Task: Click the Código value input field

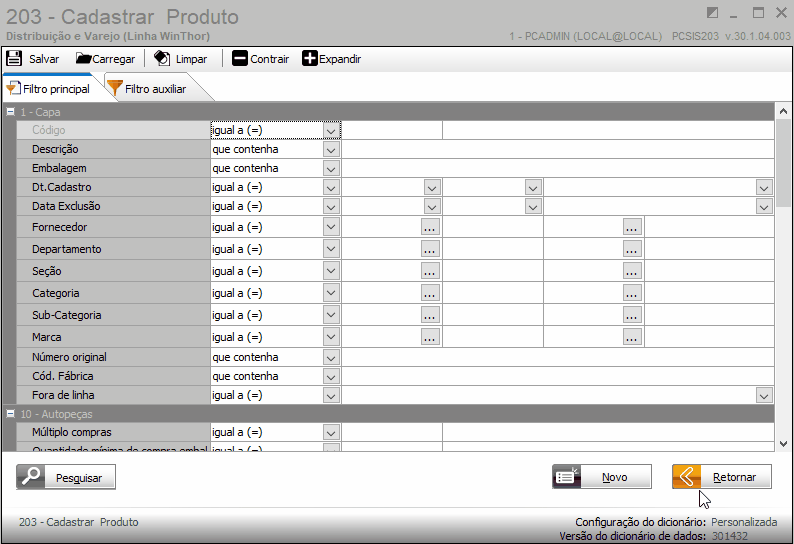Action: tap(392, 130)
